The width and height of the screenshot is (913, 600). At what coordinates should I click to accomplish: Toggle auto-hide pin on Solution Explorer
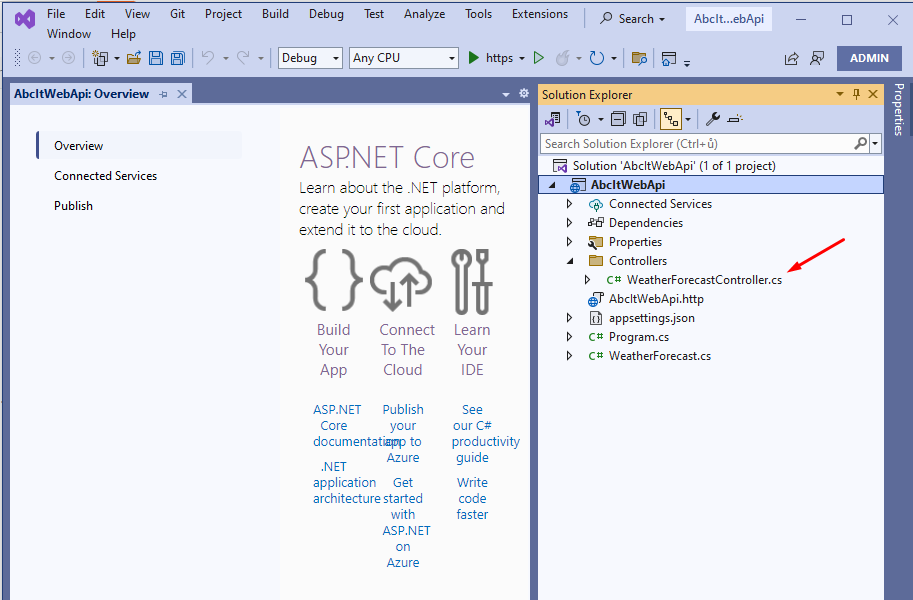(856, 94)
